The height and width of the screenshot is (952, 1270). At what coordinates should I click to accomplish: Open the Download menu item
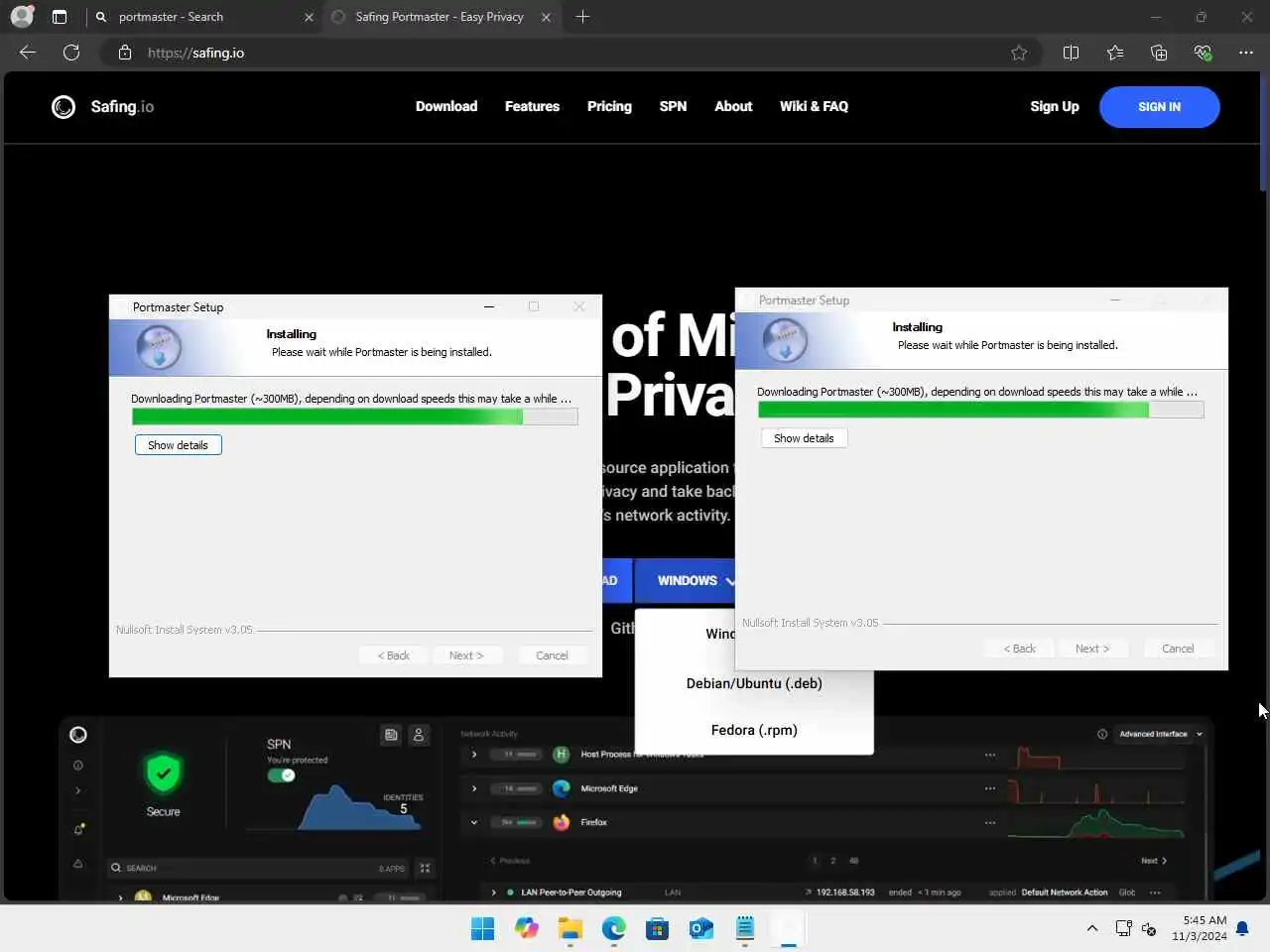pos(446,106)
